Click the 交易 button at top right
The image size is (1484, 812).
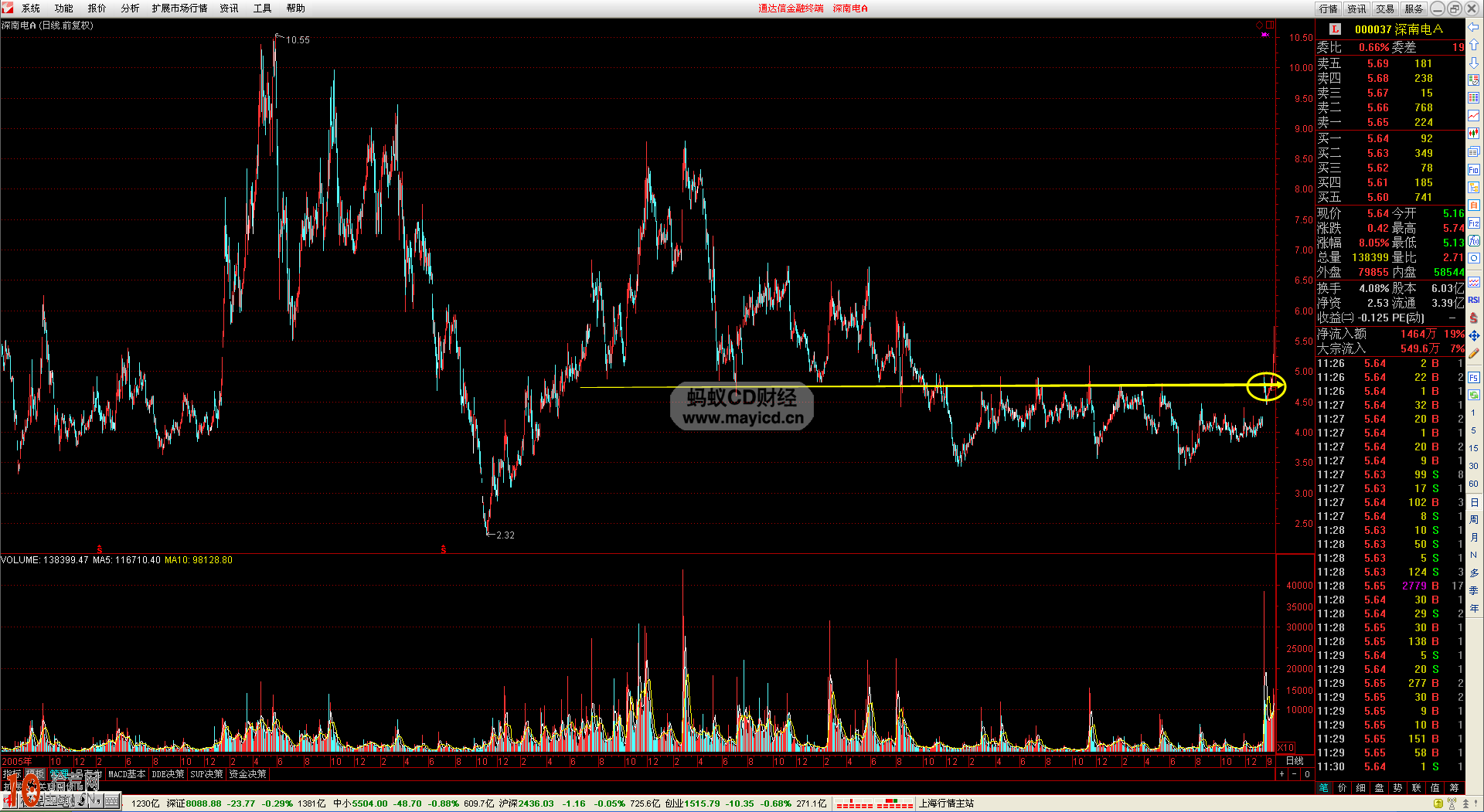tap(1386, 8)
